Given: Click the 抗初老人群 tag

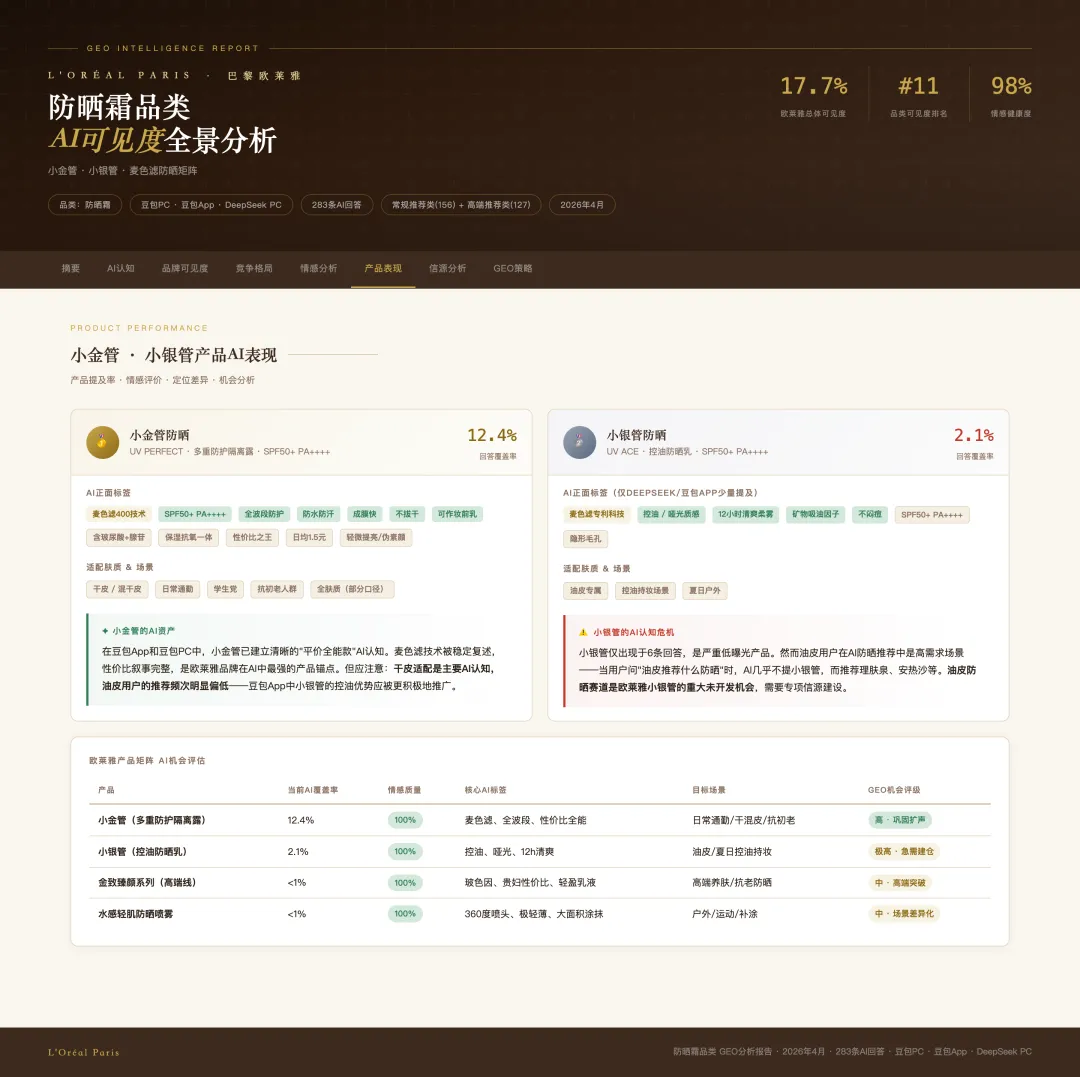Looking at the screenshot, I should [277, 589].
